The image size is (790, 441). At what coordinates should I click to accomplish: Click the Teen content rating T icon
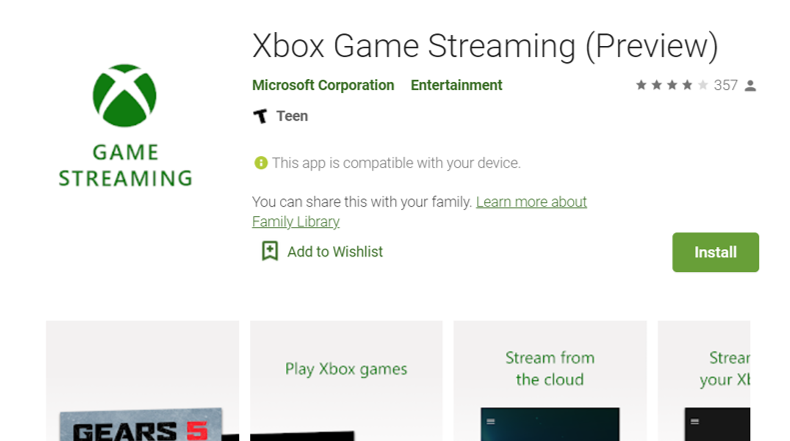(260, 116)
